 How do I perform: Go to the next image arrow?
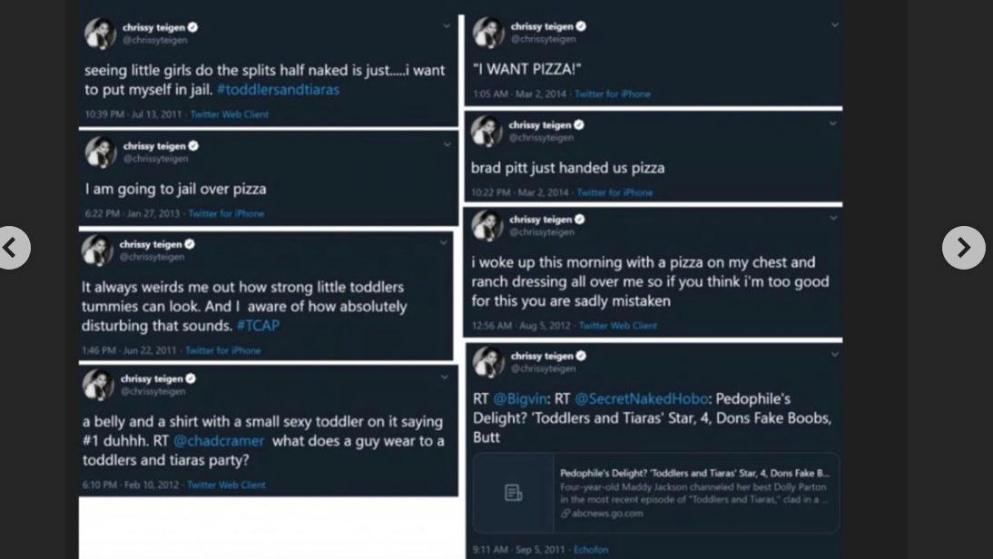[x=963, y=248]
